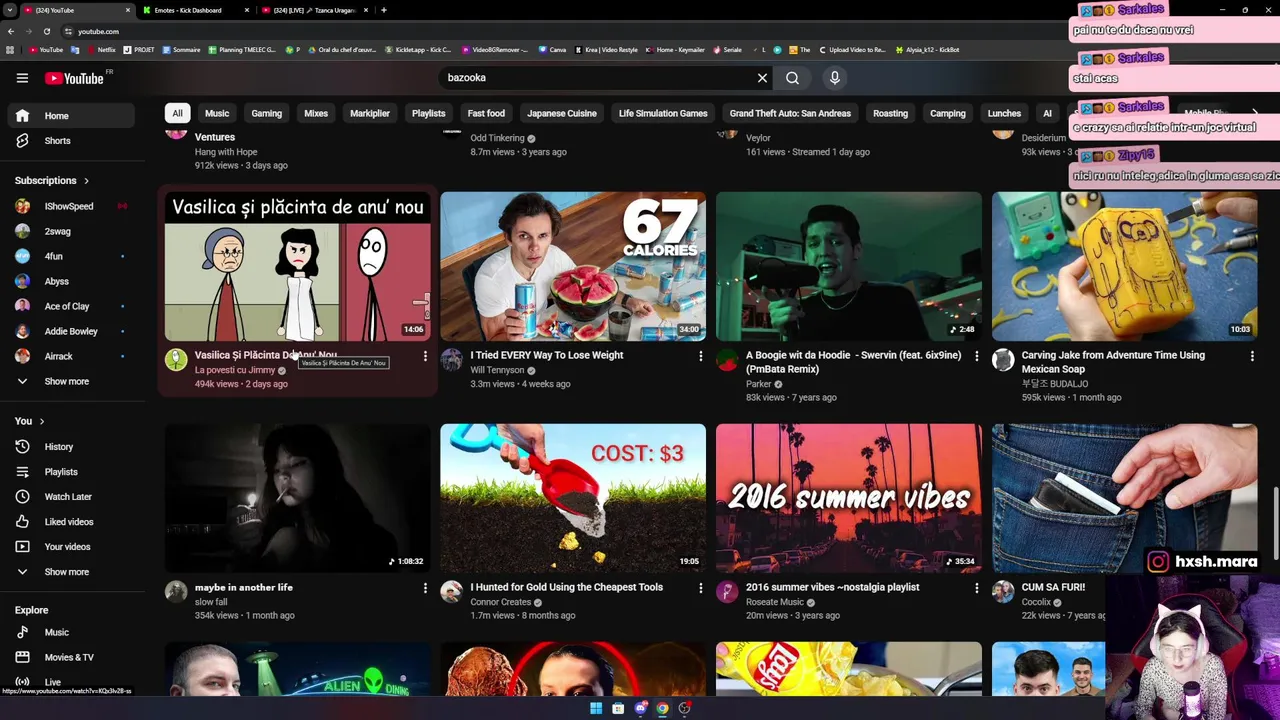Expand 'You' list with Show more
The width and height of the screenshot is (1280, 720).
[69, 572]
